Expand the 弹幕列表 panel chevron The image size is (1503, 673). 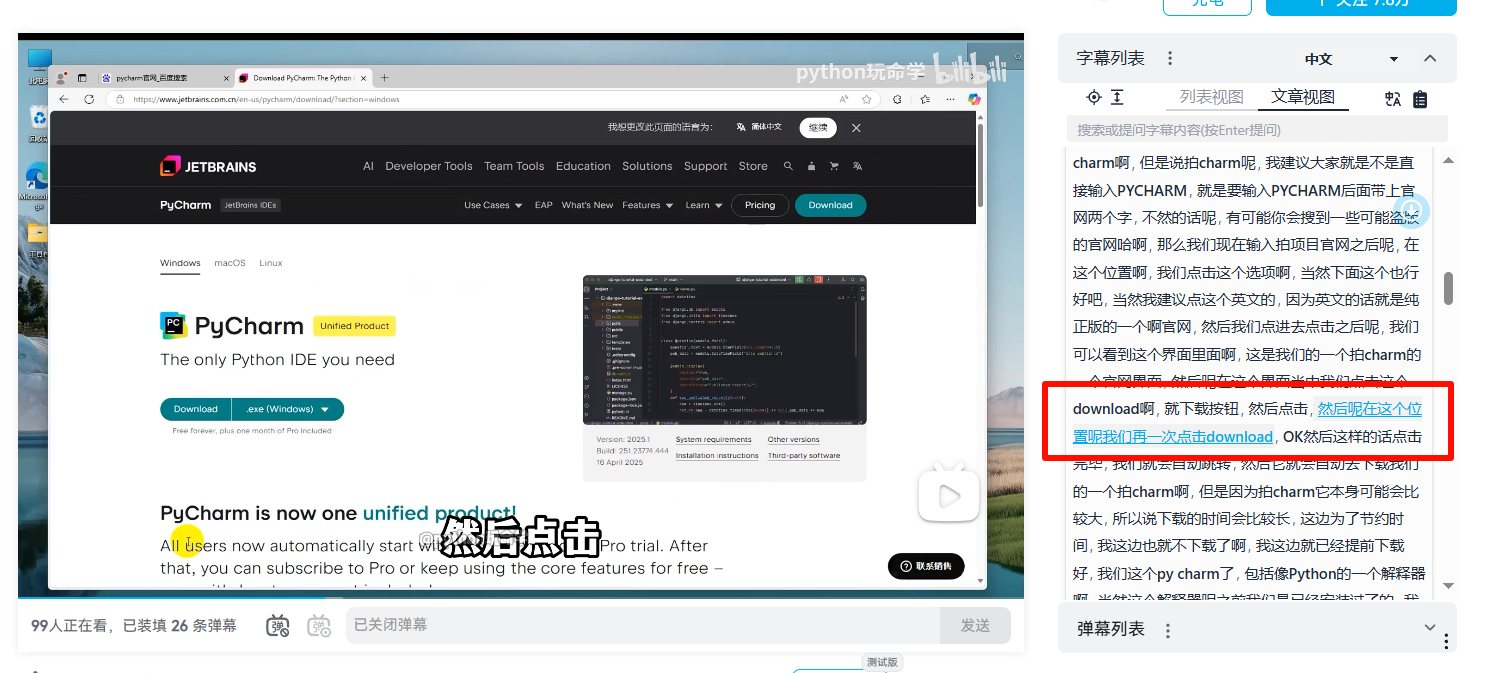(1430, 627)
